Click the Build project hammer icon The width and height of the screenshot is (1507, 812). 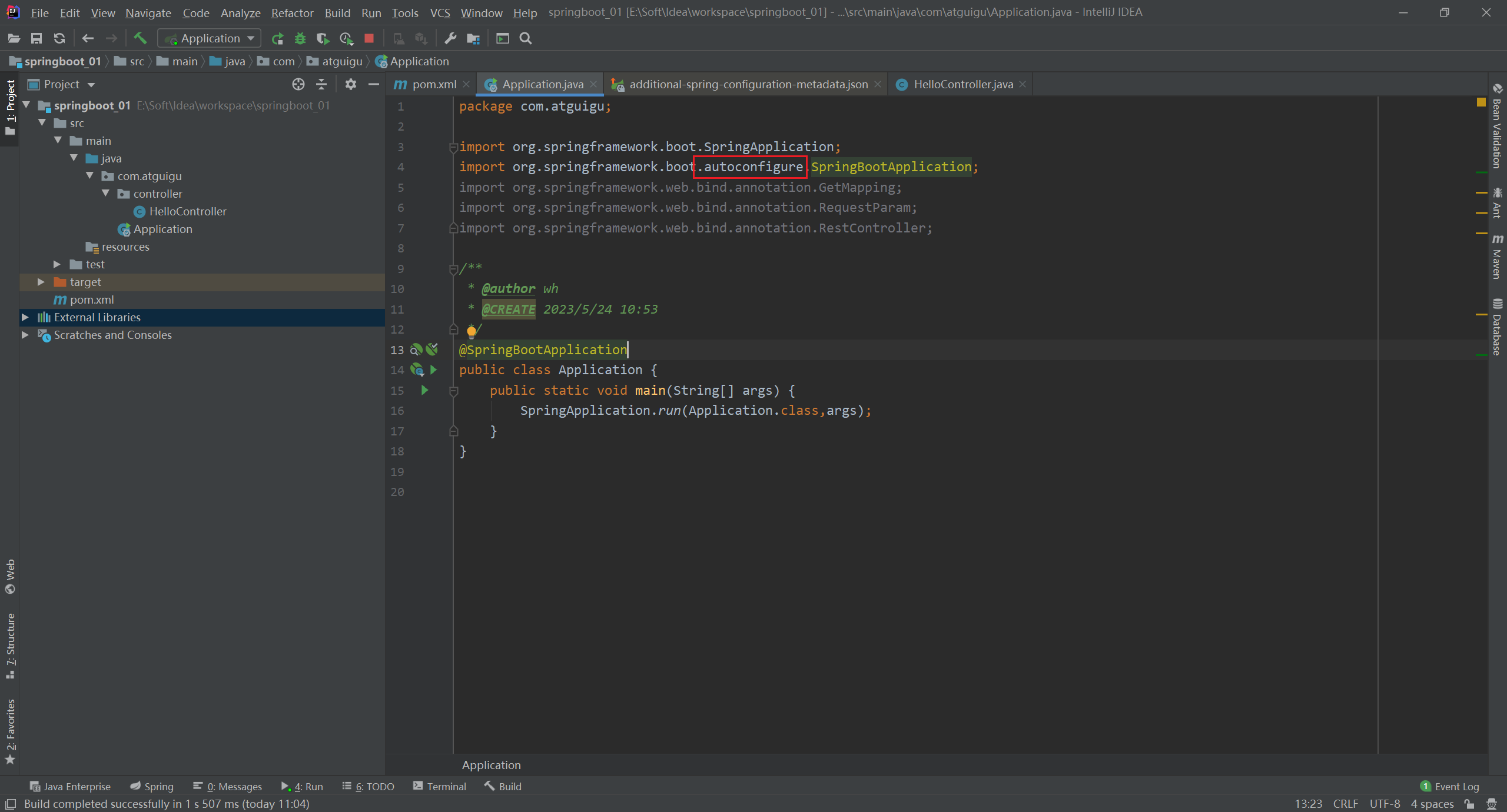pos(140,38)
